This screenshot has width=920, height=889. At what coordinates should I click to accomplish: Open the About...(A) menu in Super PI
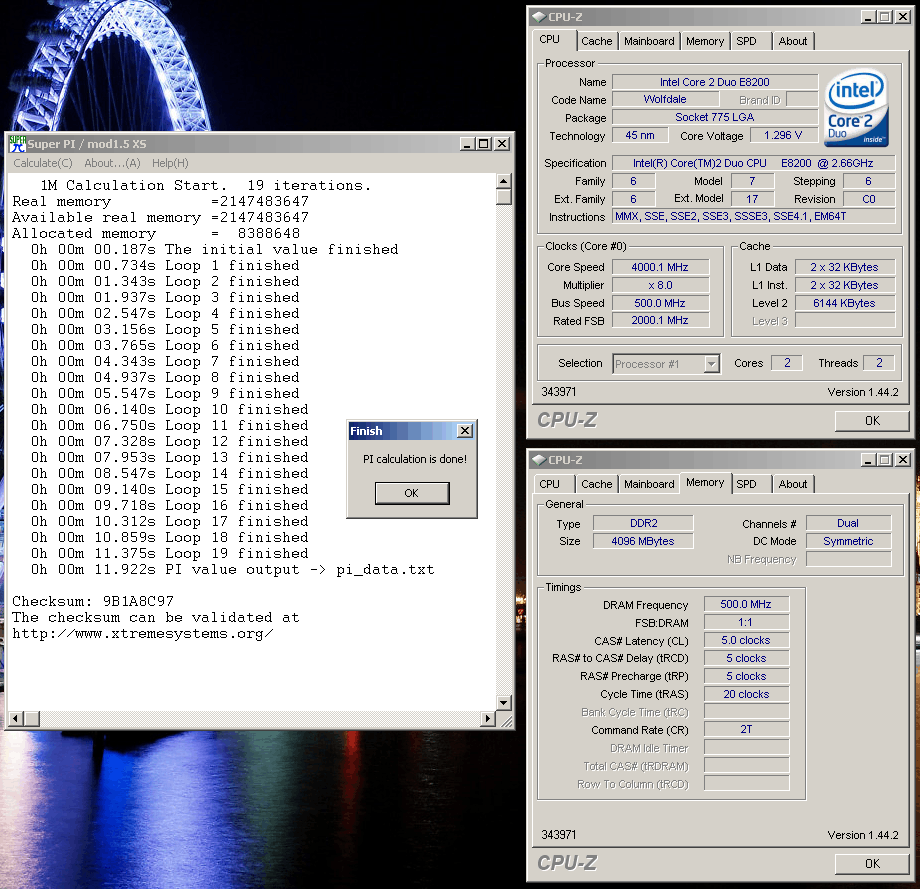(x=112, y=163)
